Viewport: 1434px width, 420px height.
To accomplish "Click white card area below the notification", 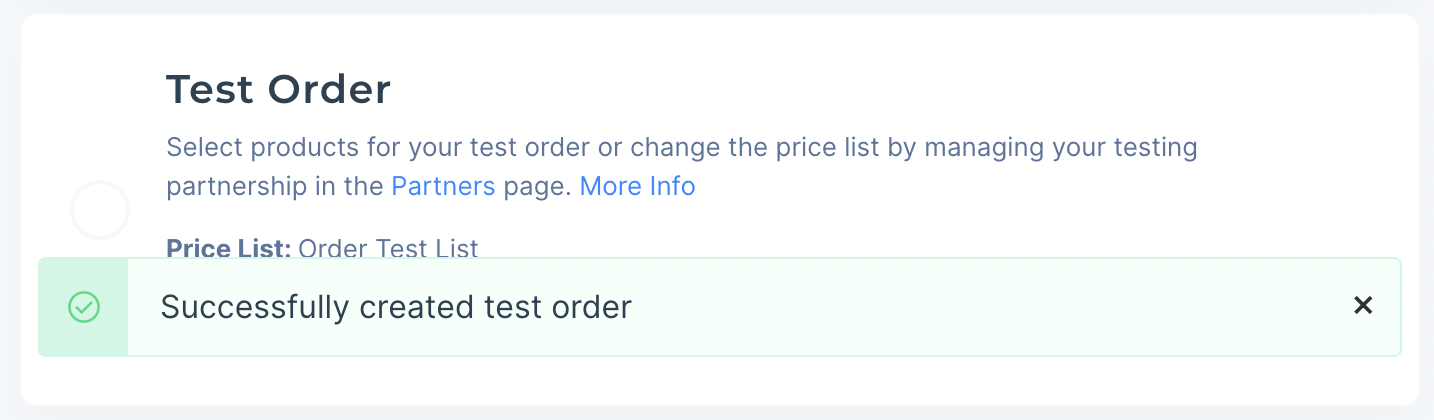I will (700, 380).
